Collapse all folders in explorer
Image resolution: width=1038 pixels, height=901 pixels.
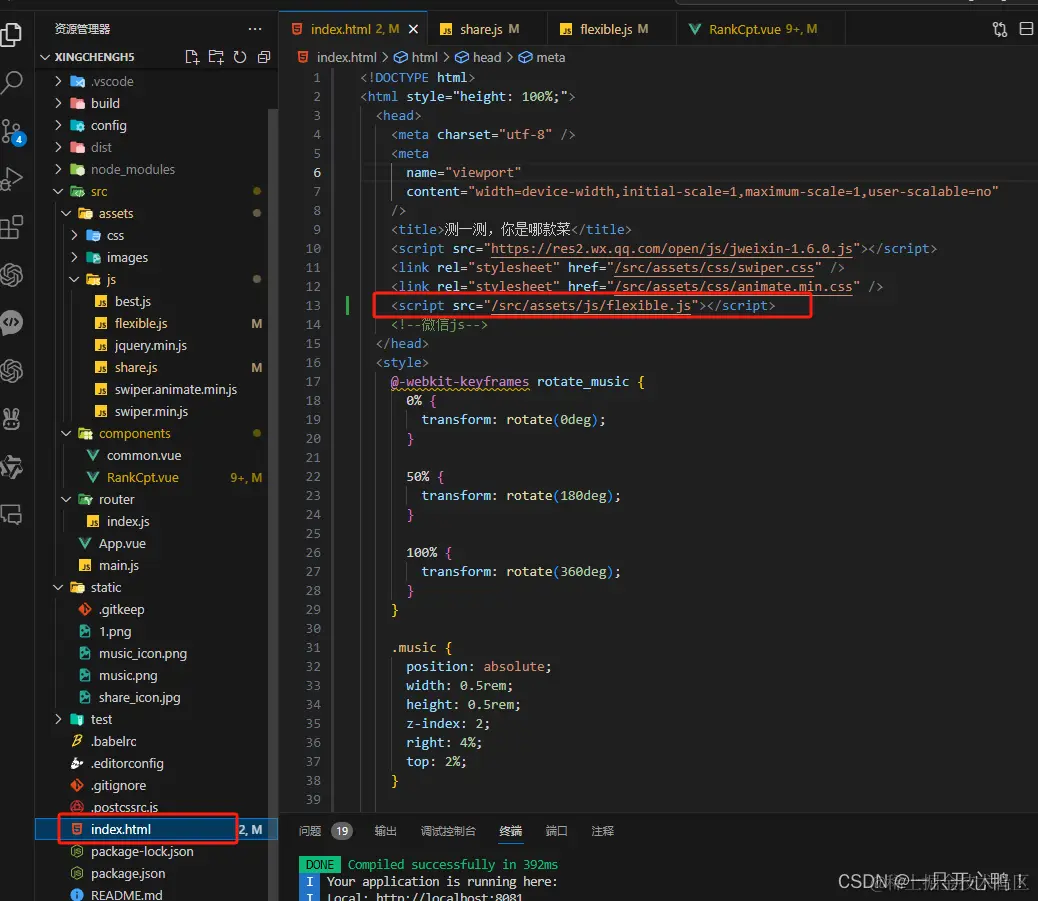[263, 57]
